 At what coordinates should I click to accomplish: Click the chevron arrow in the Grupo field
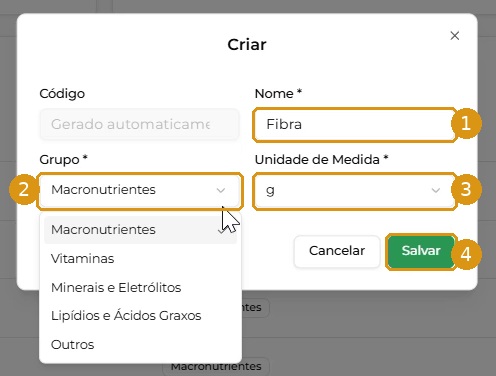[221, 190]
